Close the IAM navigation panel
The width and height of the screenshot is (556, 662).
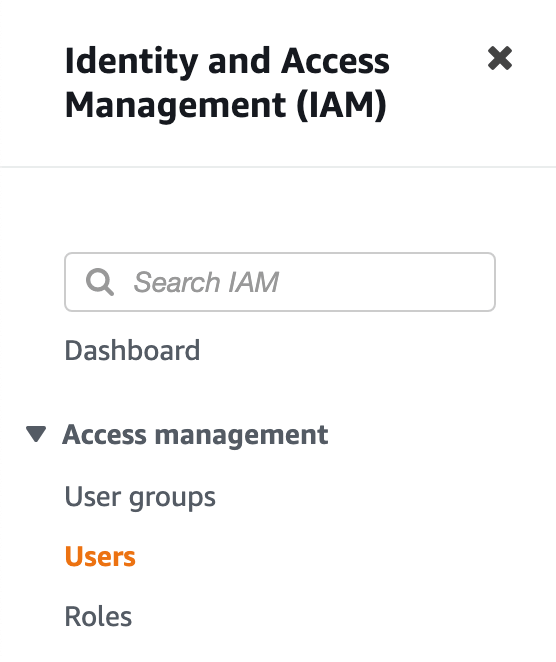500,58
